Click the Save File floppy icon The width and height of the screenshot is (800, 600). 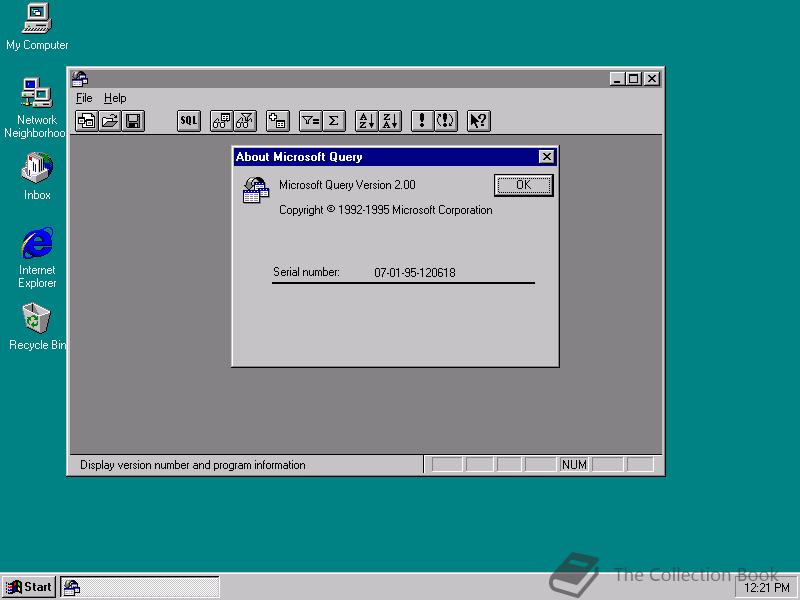pyautogui.click(x=133, y=121)
